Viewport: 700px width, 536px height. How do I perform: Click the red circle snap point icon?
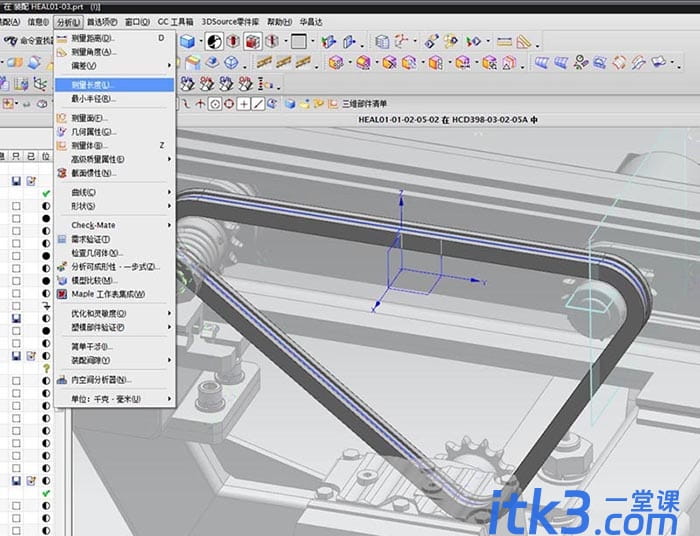[229, 104]
